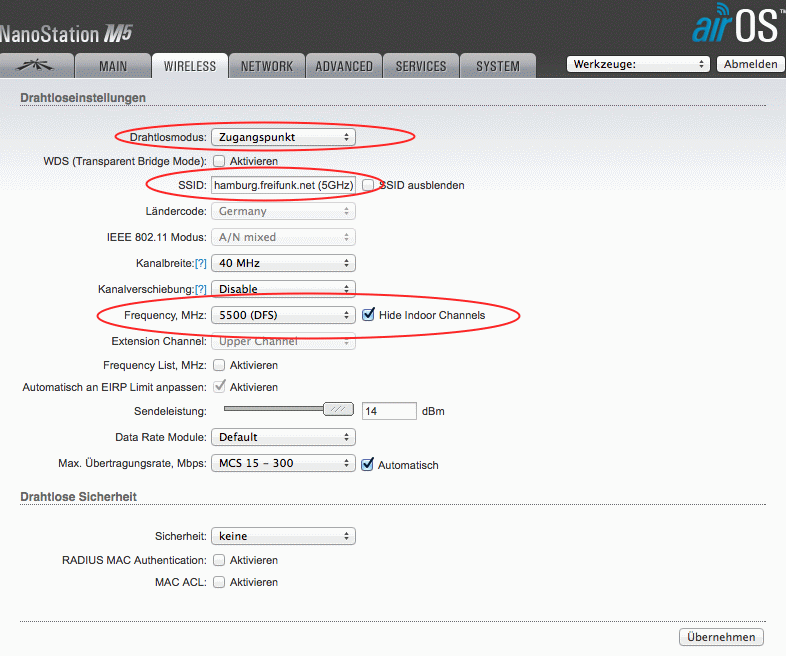Open the Ubiquiti logo tab

37,66
